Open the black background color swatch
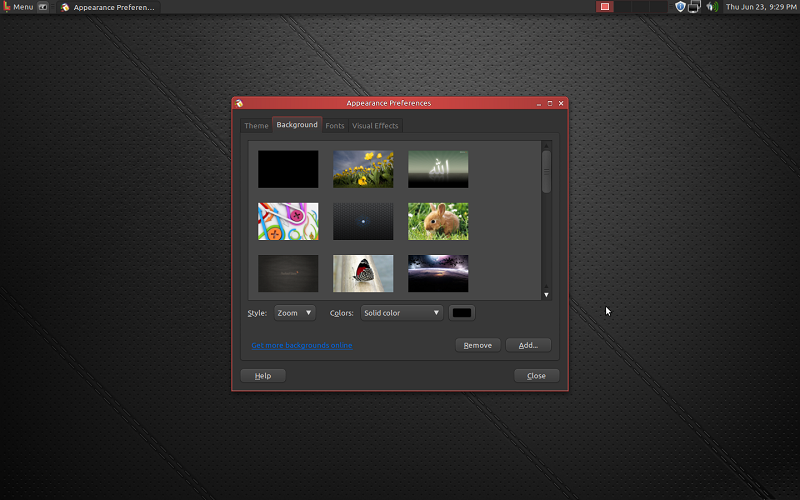800x500 pixels. pos(462,313)
